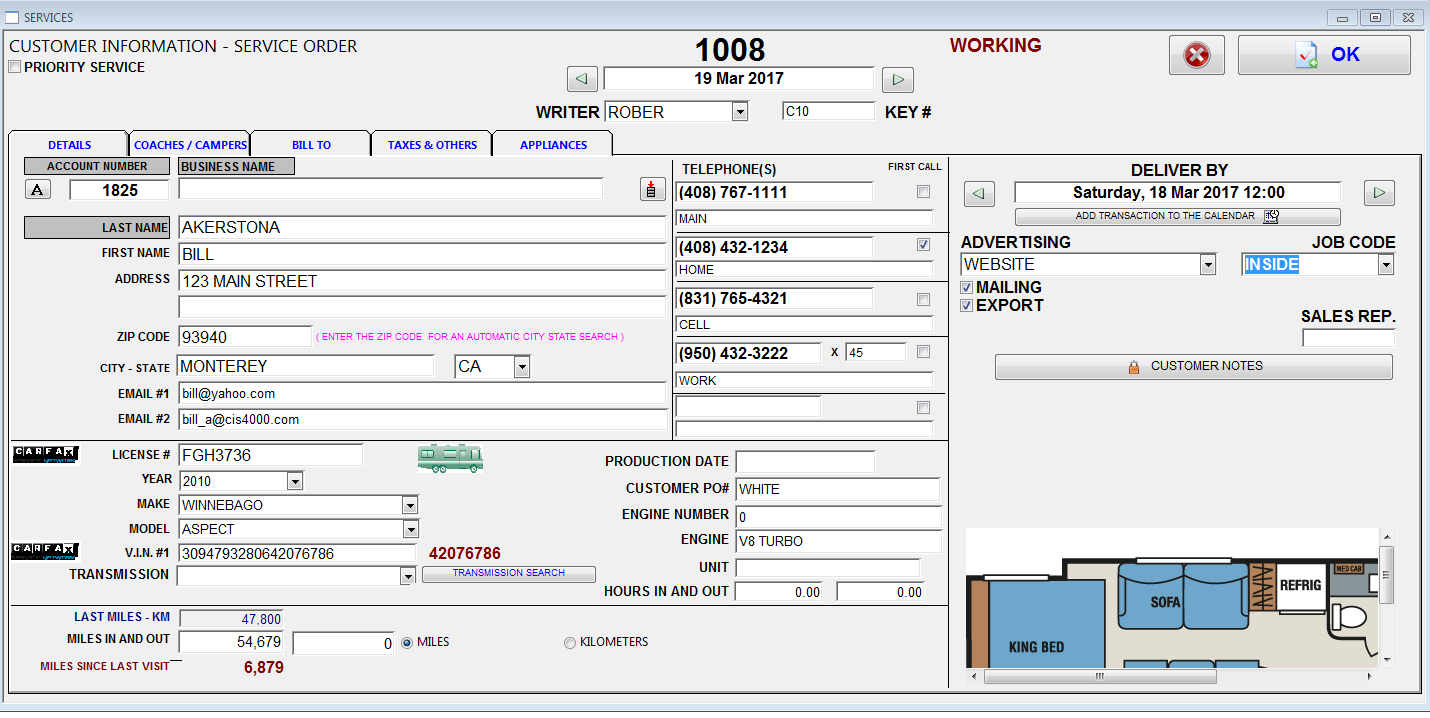This screenshot has width=1430, height=718.
Task: Click inside the Customer PO# field
Action: click(x=840, y=490)
